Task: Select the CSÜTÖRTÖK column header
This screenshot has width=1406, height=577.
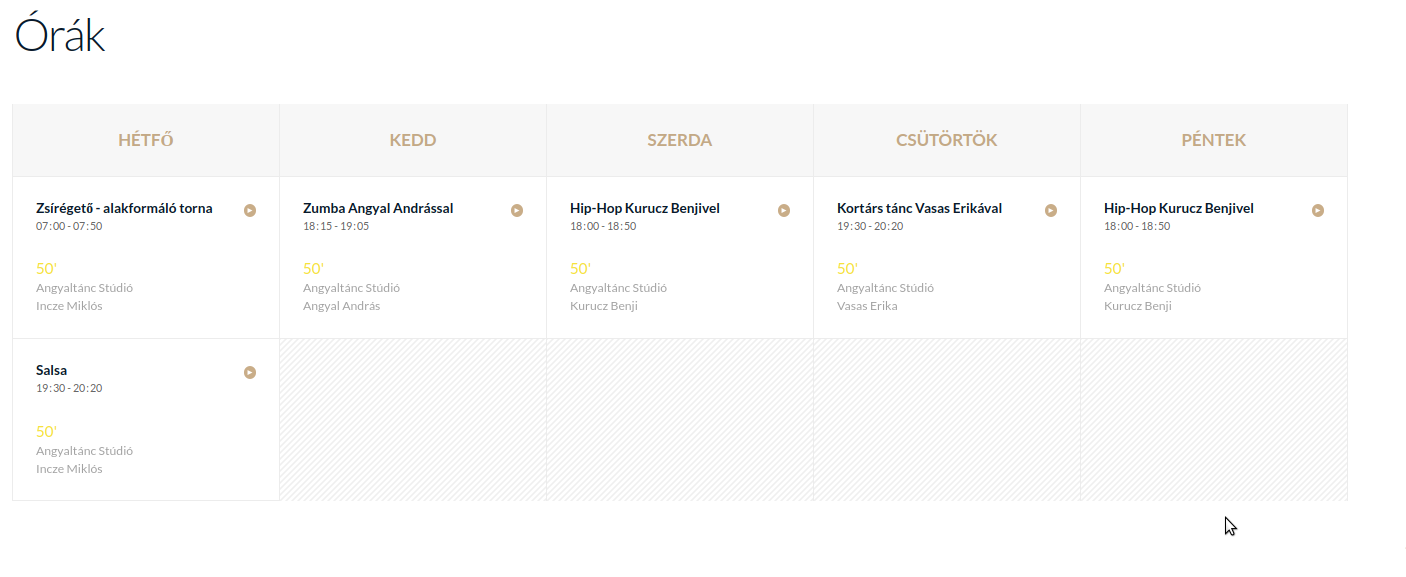Action: pos(947,140)
